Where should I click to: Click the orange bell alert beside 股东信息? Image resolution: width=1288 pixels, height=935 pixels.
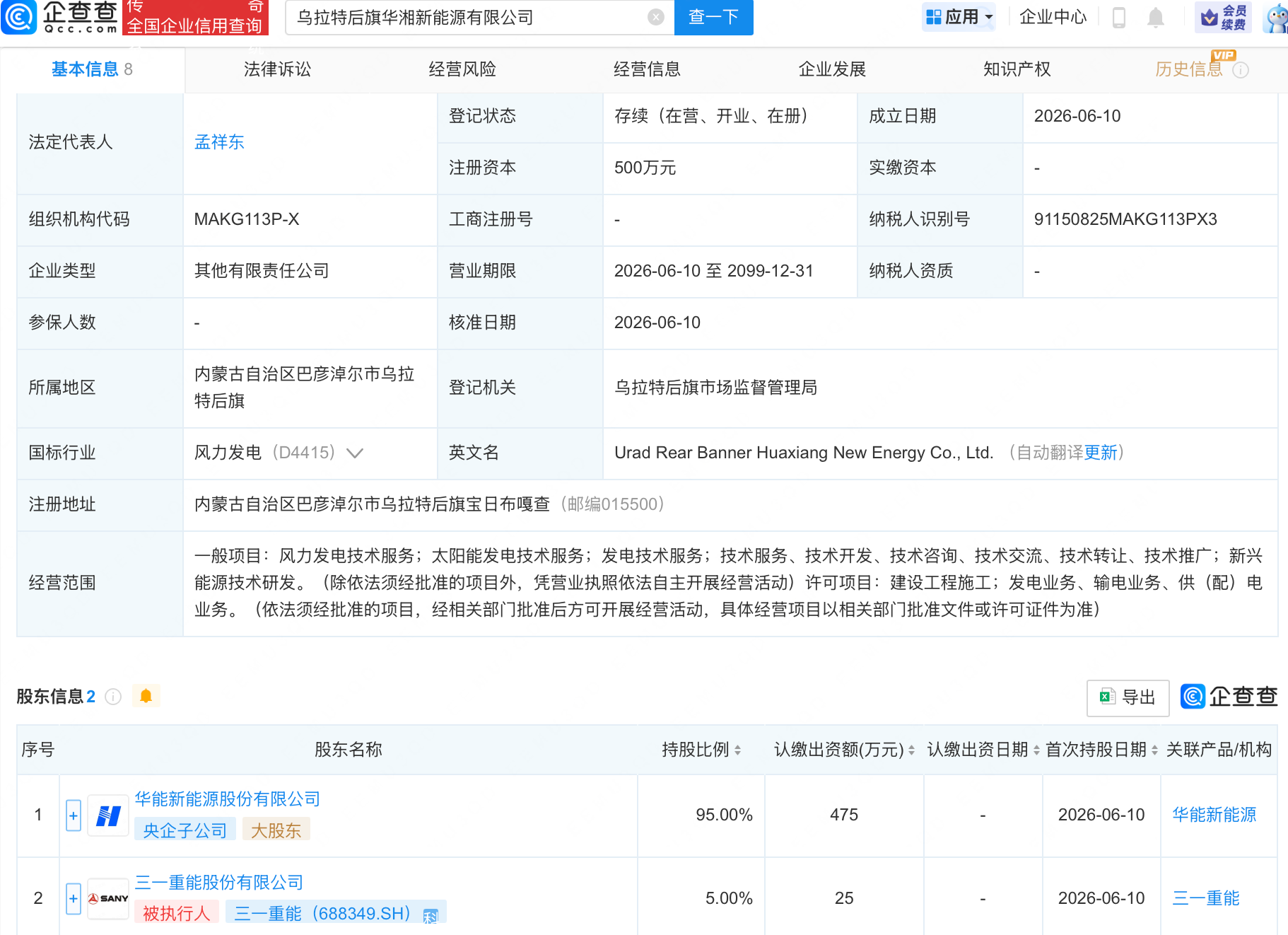(x=146, y=696)
